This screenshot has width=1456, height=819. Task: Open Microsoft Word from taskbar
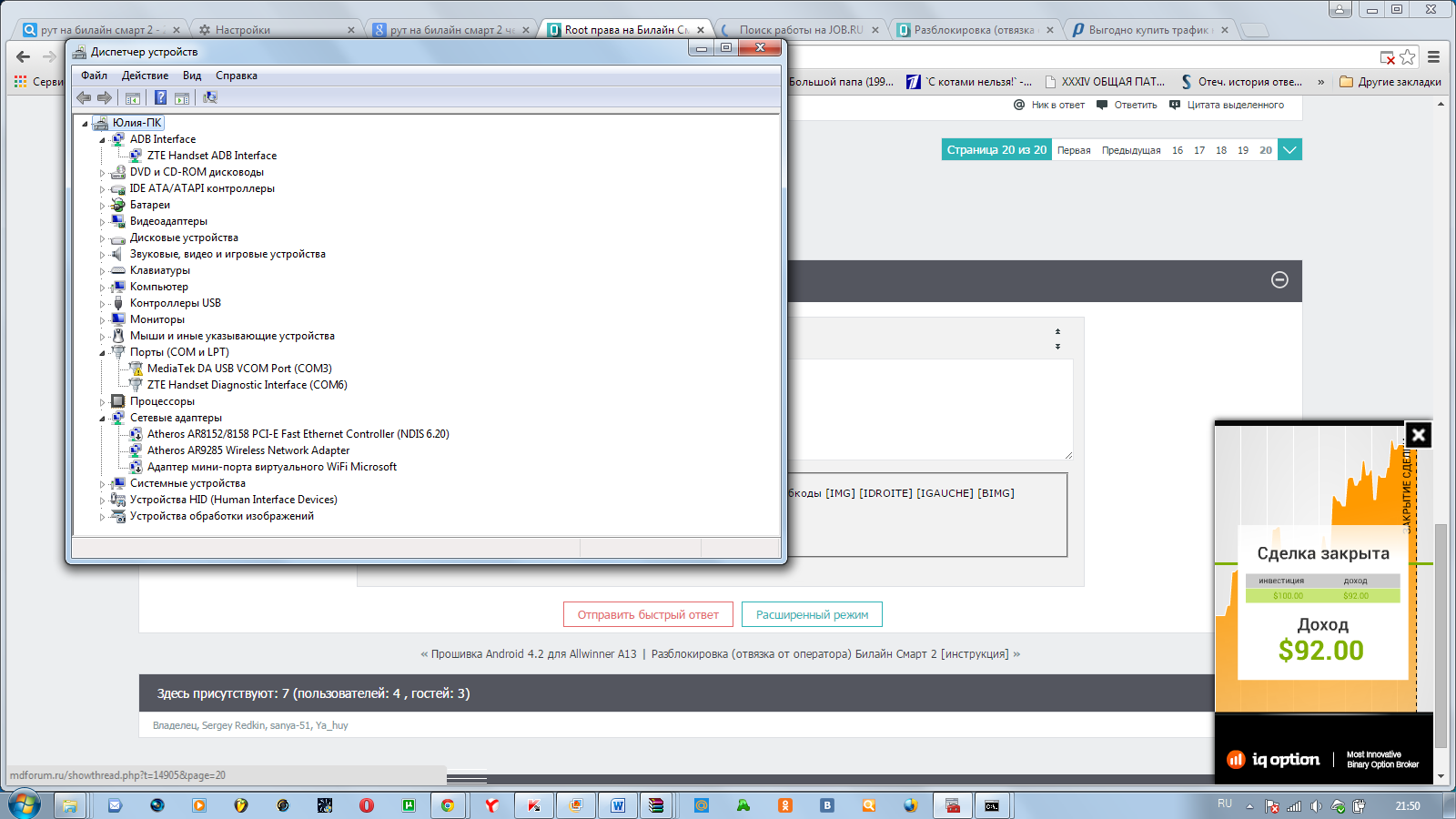click(618, 805)
